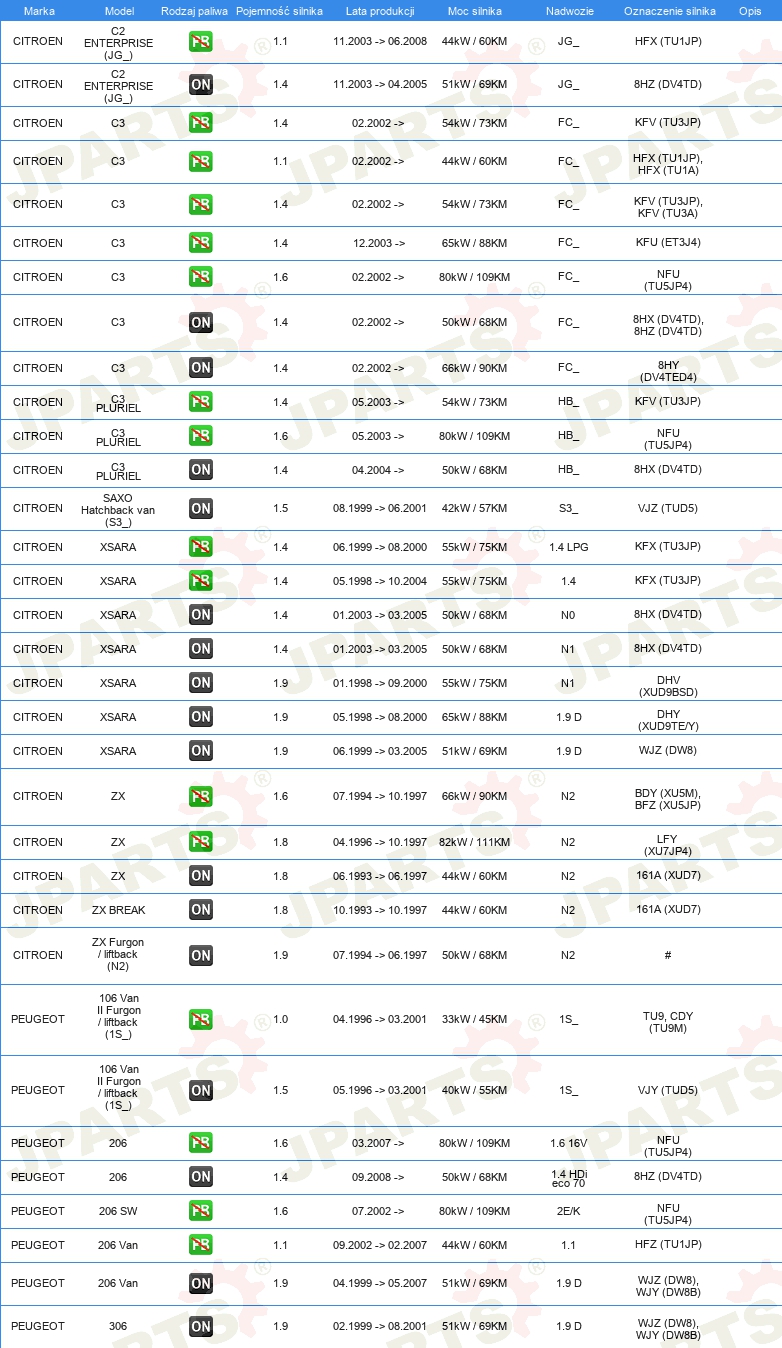Screen dimensions: 782x1348
Task: Click the ON icon in the XSARA DHV row
Action: click(x=201, y=683)
